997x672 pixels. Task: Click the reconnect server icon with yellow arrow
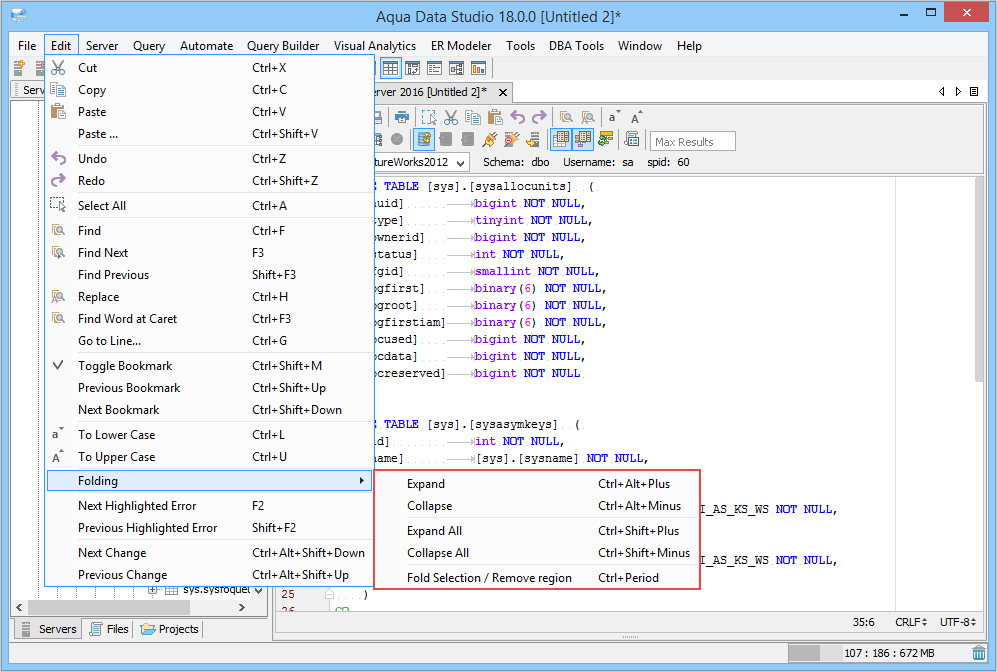tap(533, 139)
